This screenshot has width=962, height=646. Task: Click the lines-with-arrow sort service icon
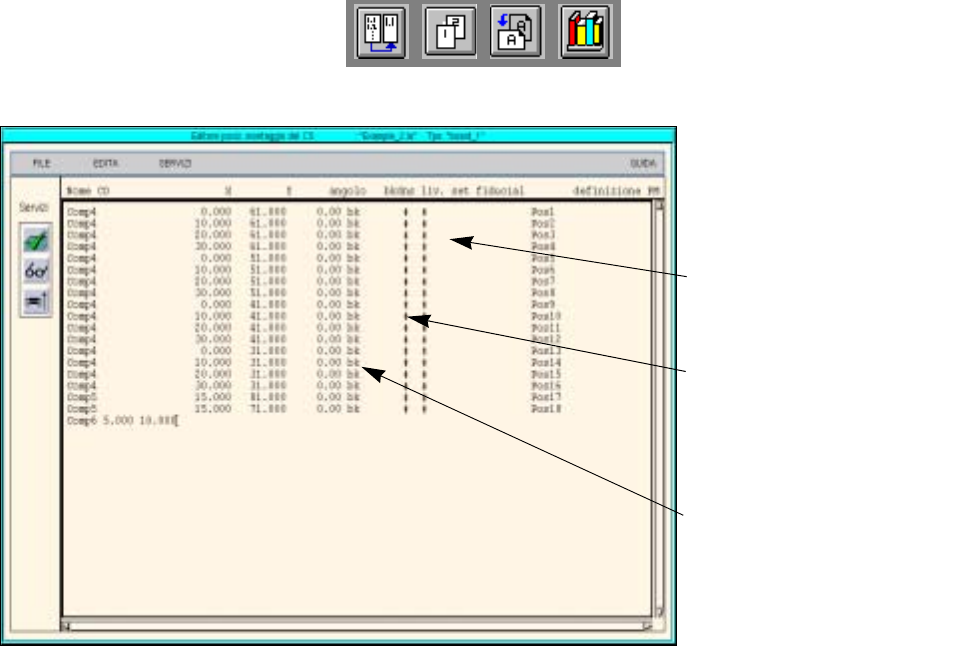pyautogui.click(x=36, y=301)
